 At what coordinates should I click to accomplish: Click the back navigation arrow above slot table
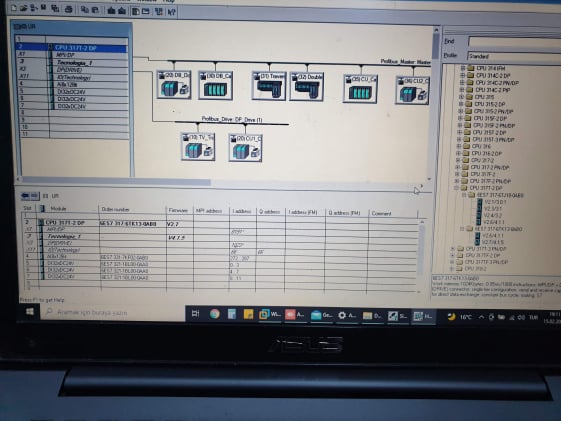tap(25, 196)
